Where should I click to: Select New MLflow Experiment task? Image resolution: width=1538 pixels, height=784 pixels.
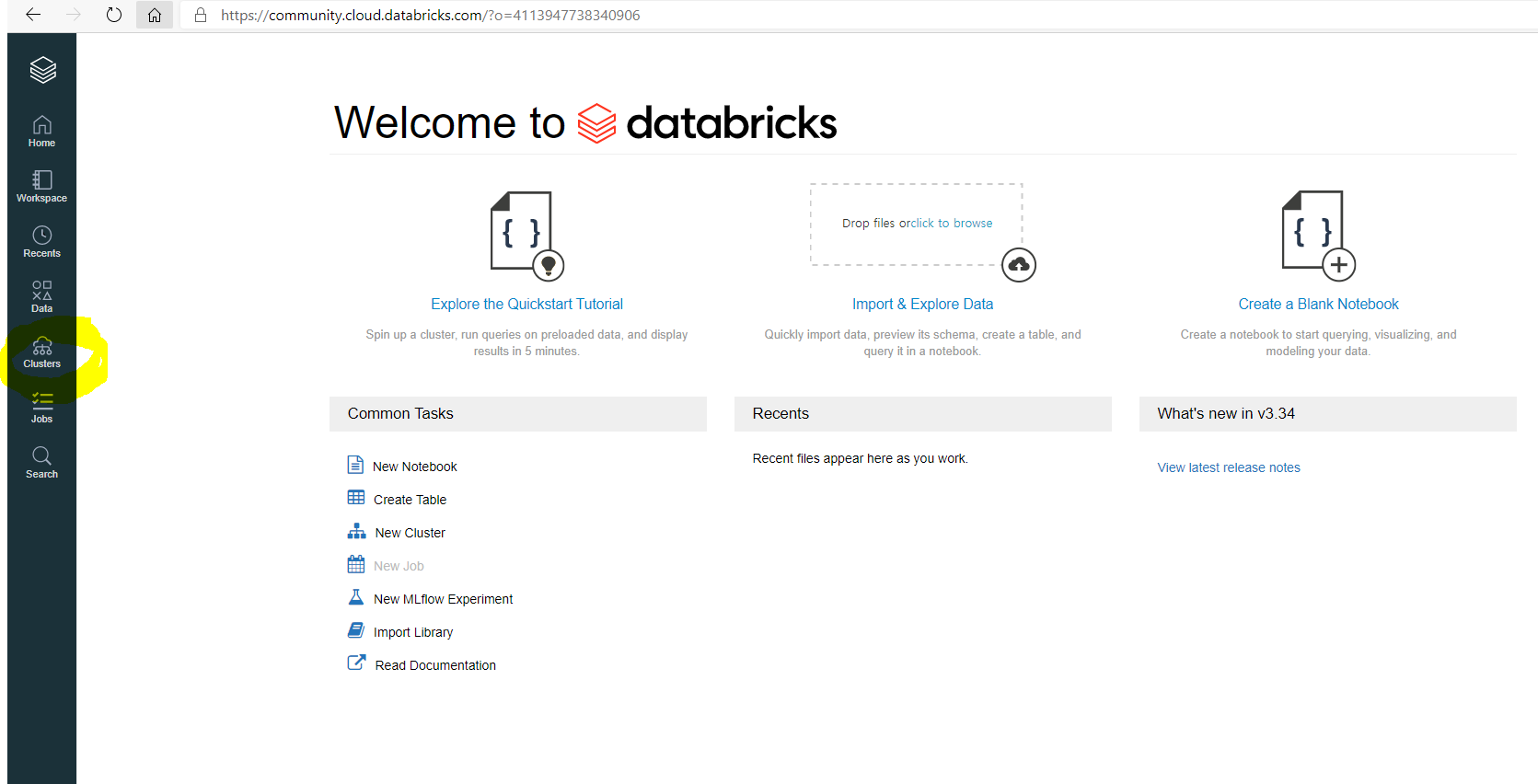[x=443, y=599]
